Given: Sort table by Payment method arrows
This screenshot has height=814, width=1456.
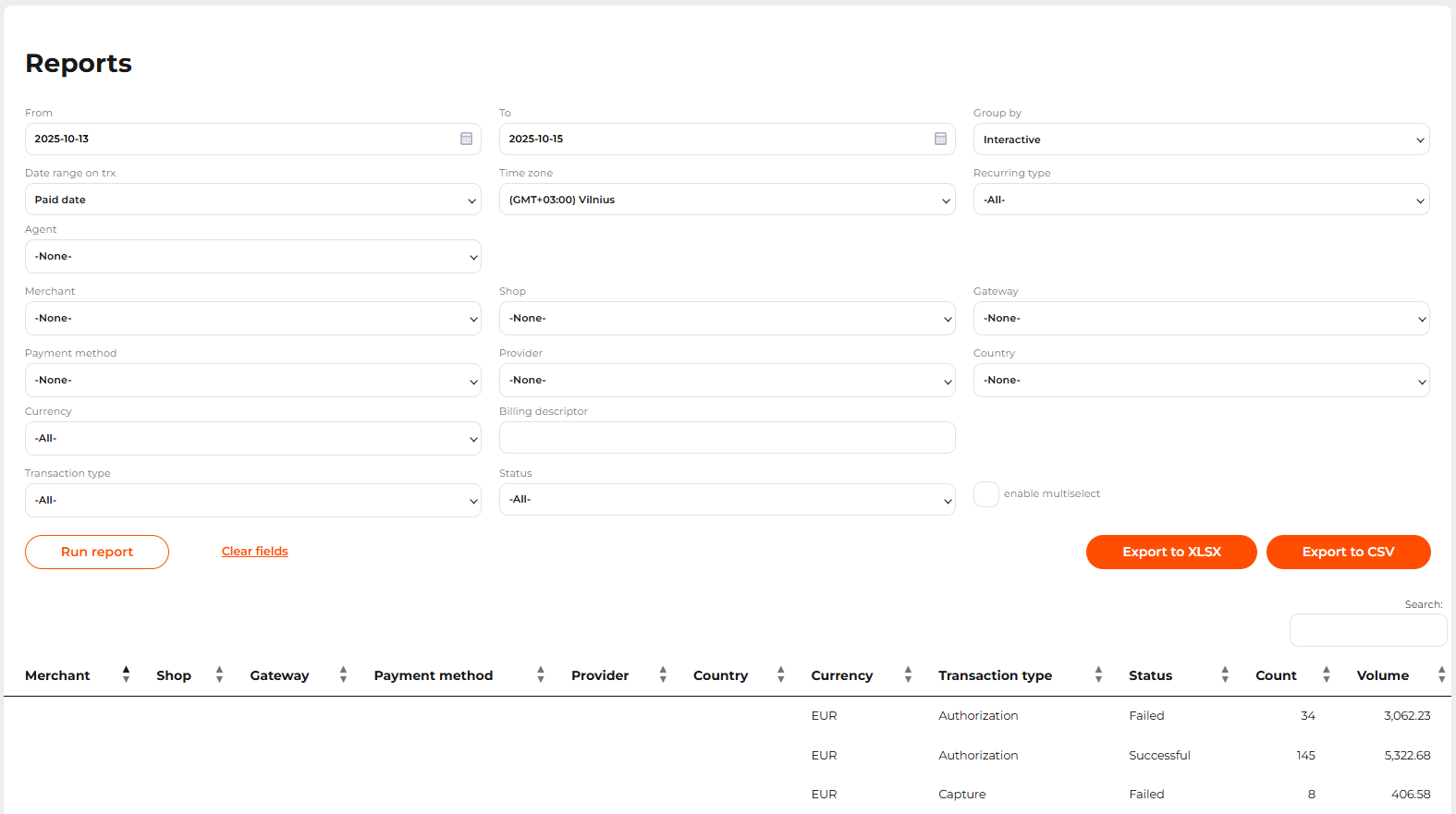Looking at the screenshot, I should tap(541, 674).
